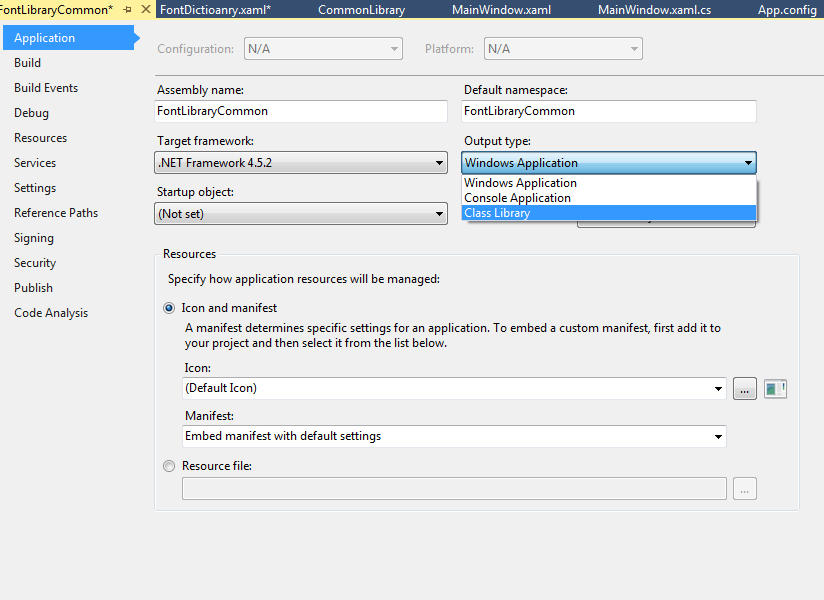Image resolution: width=824 pixels, height=600 pixels.
Task: Switch to the MainWindow.xaml tab
Action: [501, 9]
